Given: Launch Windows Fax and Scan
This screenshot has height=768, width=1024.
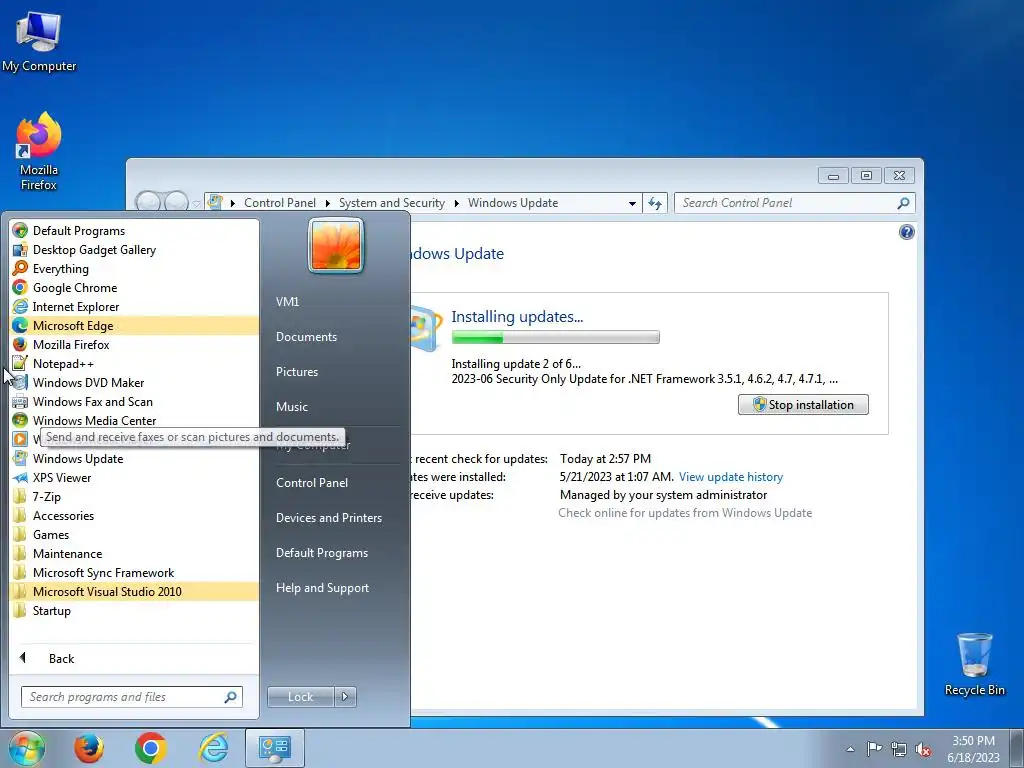Looking at the screenshot, I should [134, 401].
